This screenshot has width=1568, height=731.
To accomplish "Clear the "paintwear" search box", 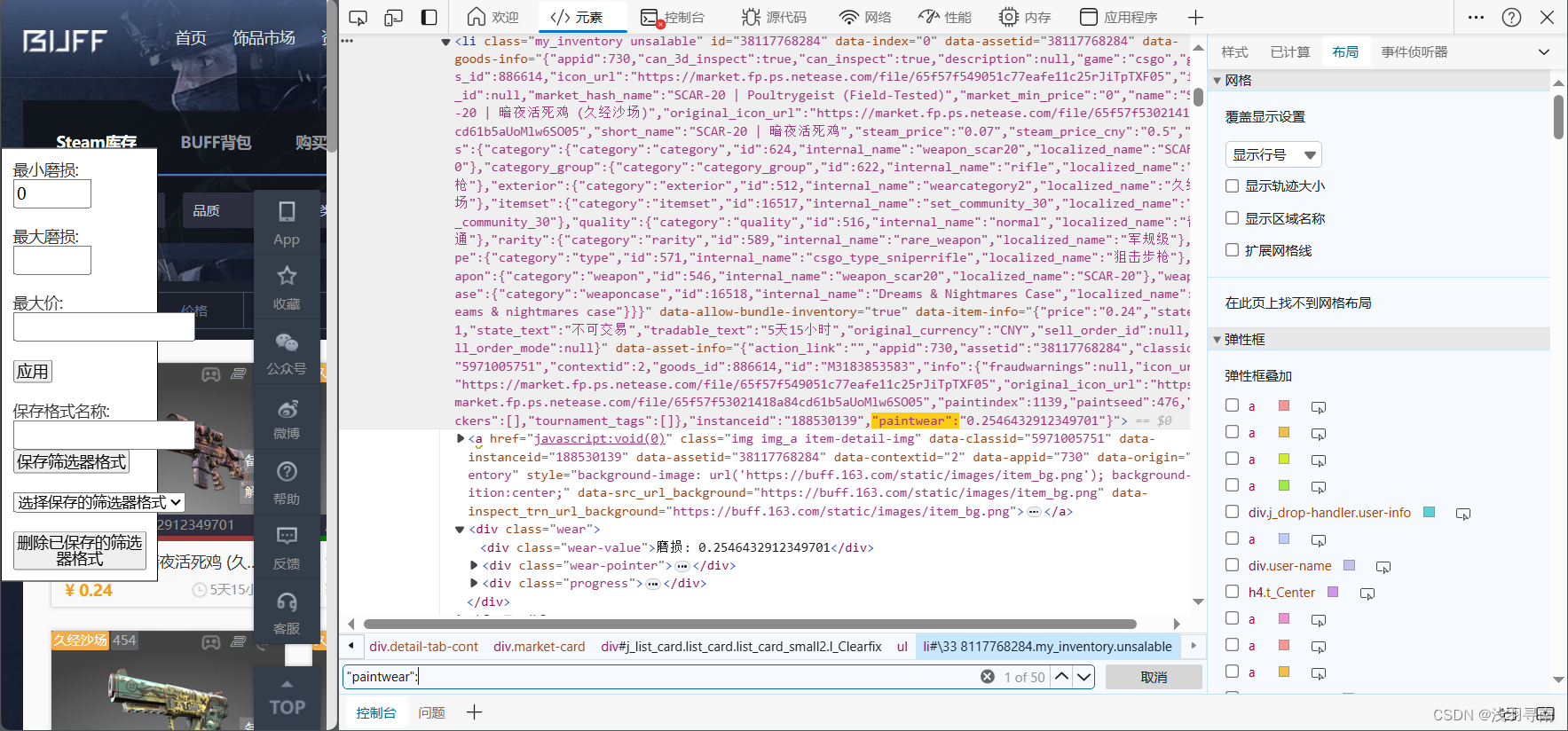I will point(988,677).
